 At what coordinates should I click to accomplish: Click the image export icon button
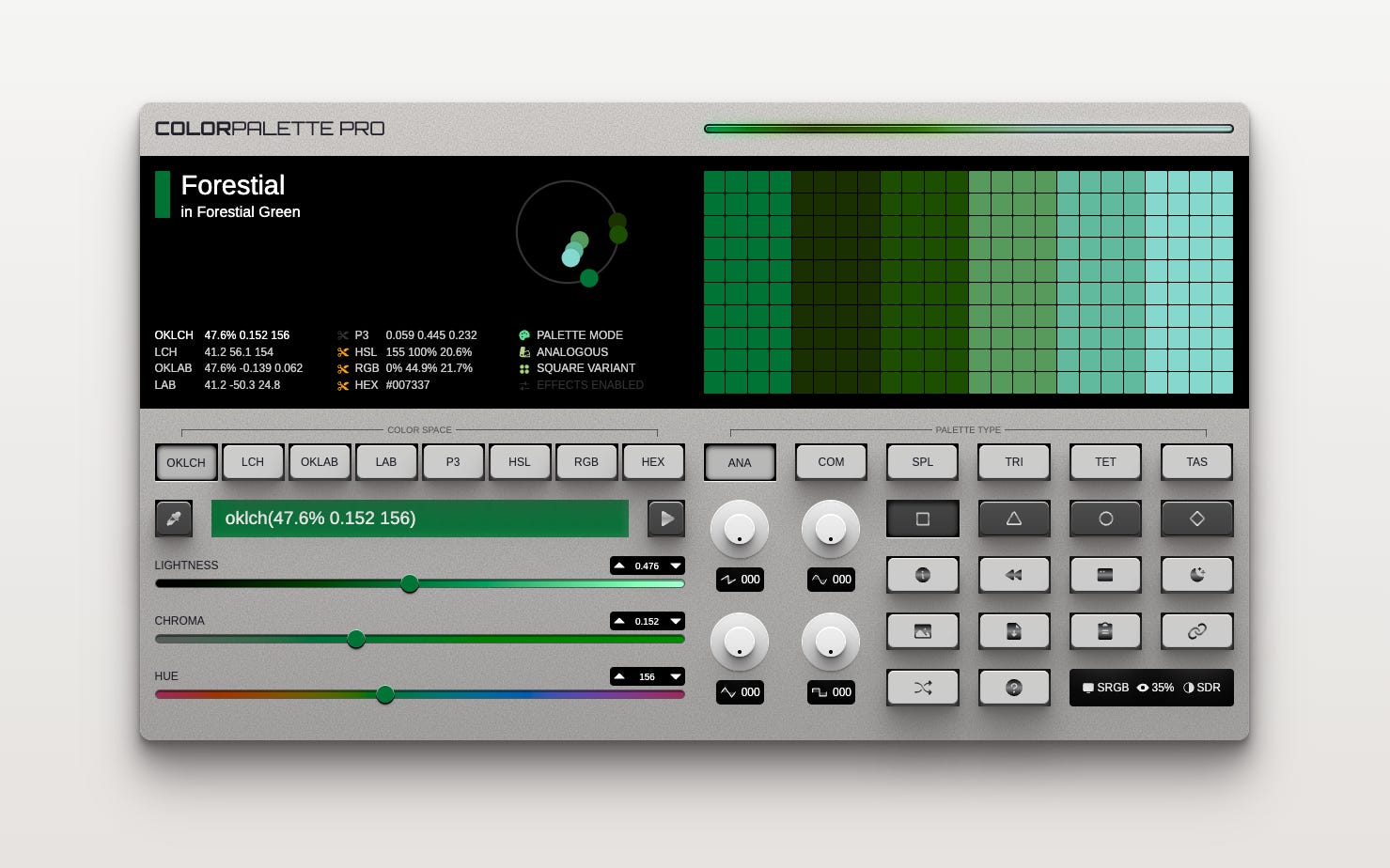pyautogui.click(x=923, y=631)
